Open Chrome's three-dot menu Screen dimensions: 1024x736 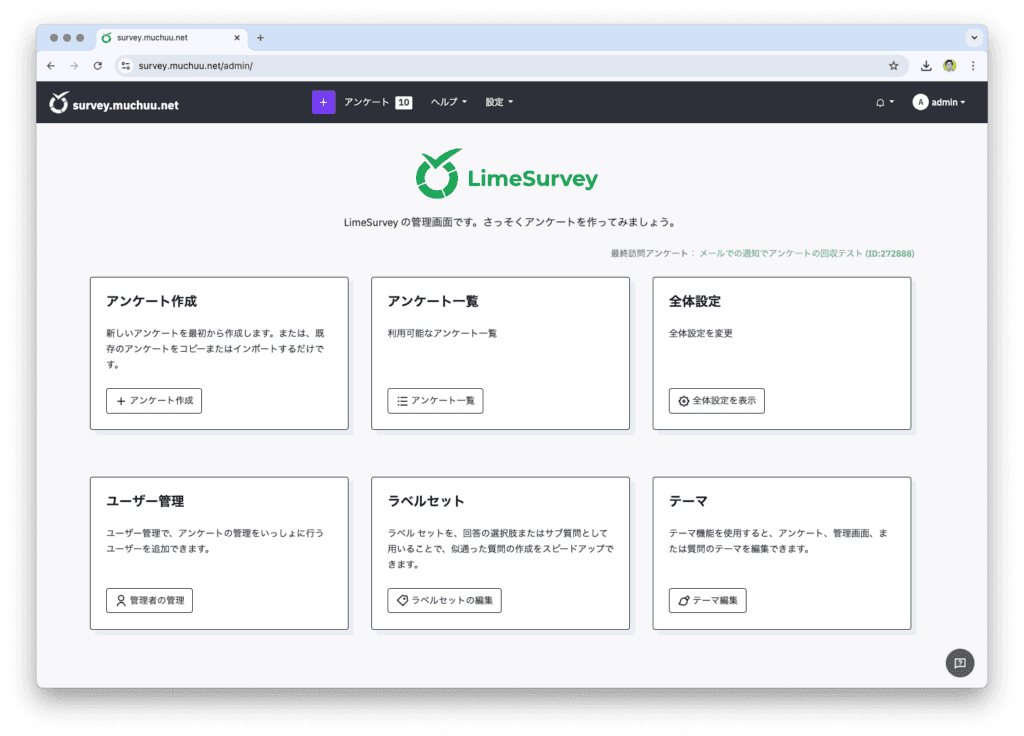tap(972, 66)
